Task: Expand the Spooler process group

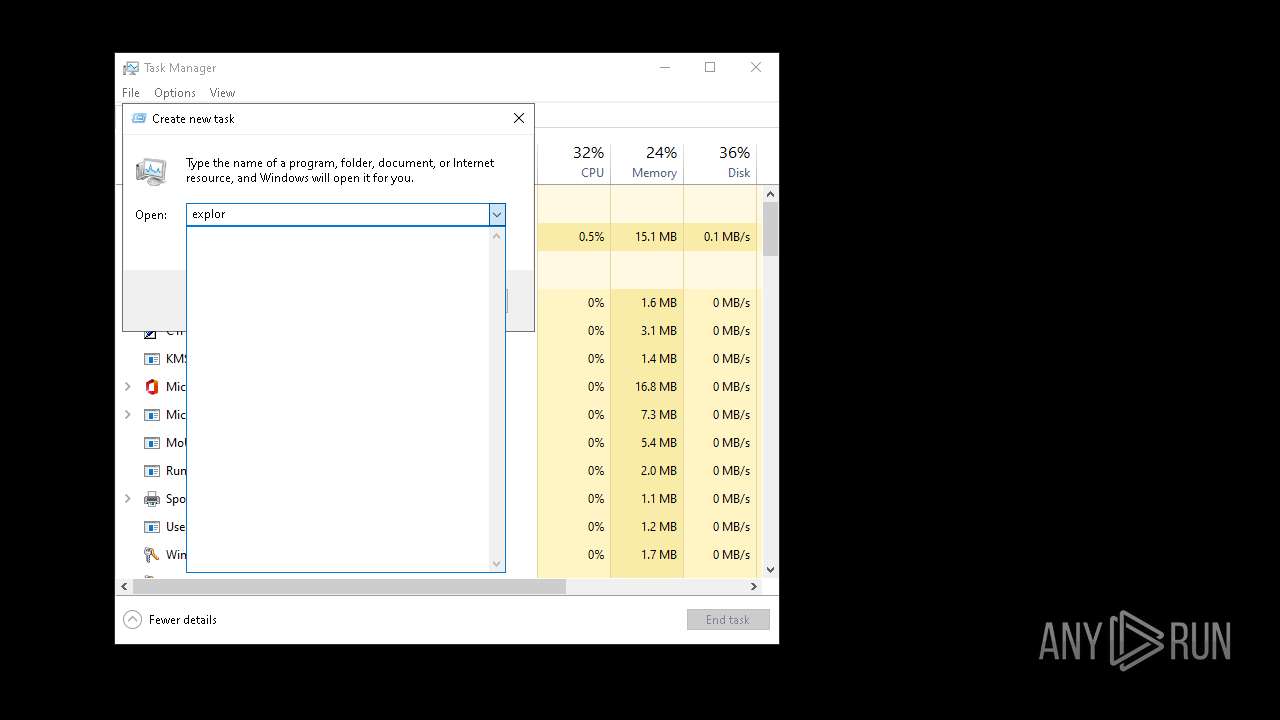Action: (x=127, y=498)
